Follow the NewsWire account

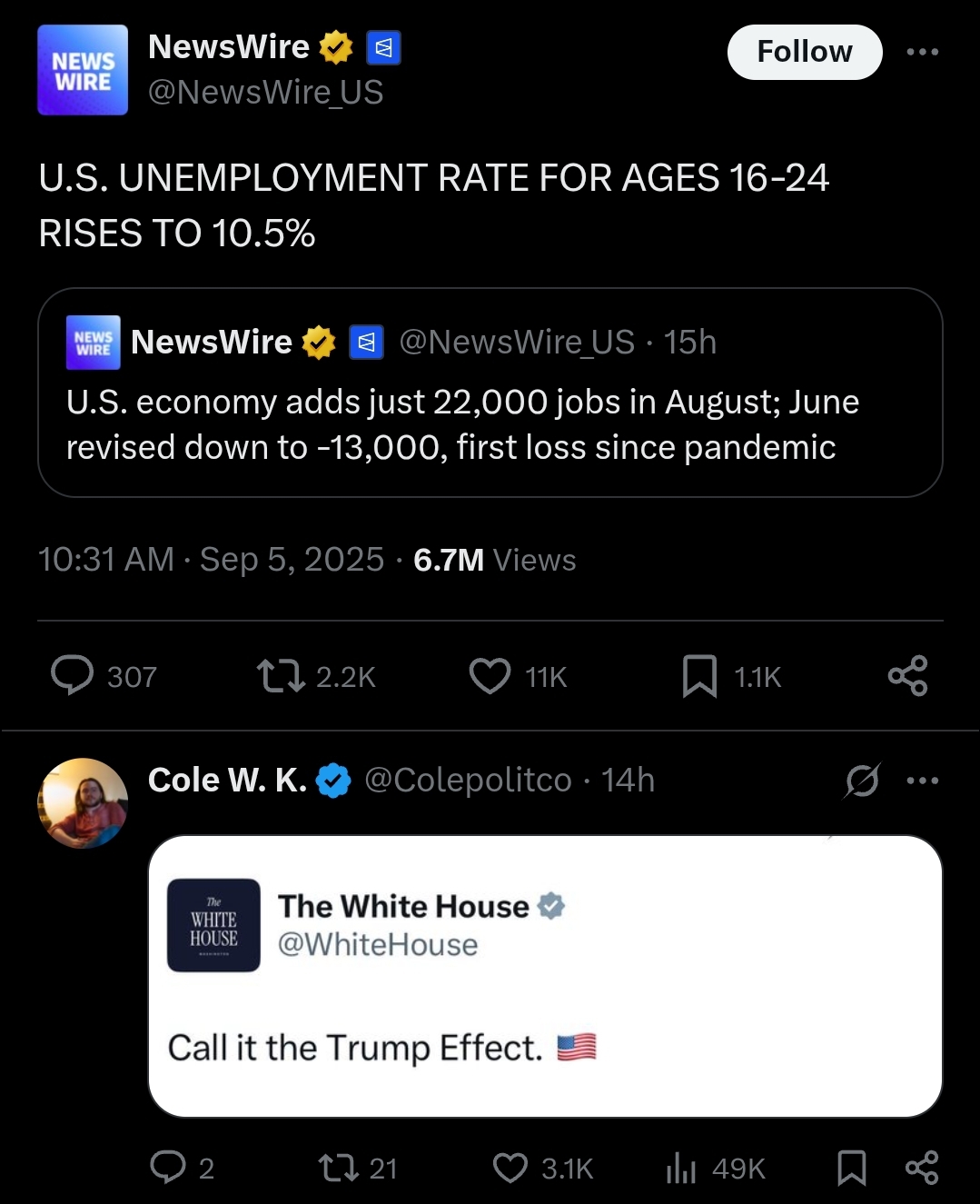pos(805,52)
